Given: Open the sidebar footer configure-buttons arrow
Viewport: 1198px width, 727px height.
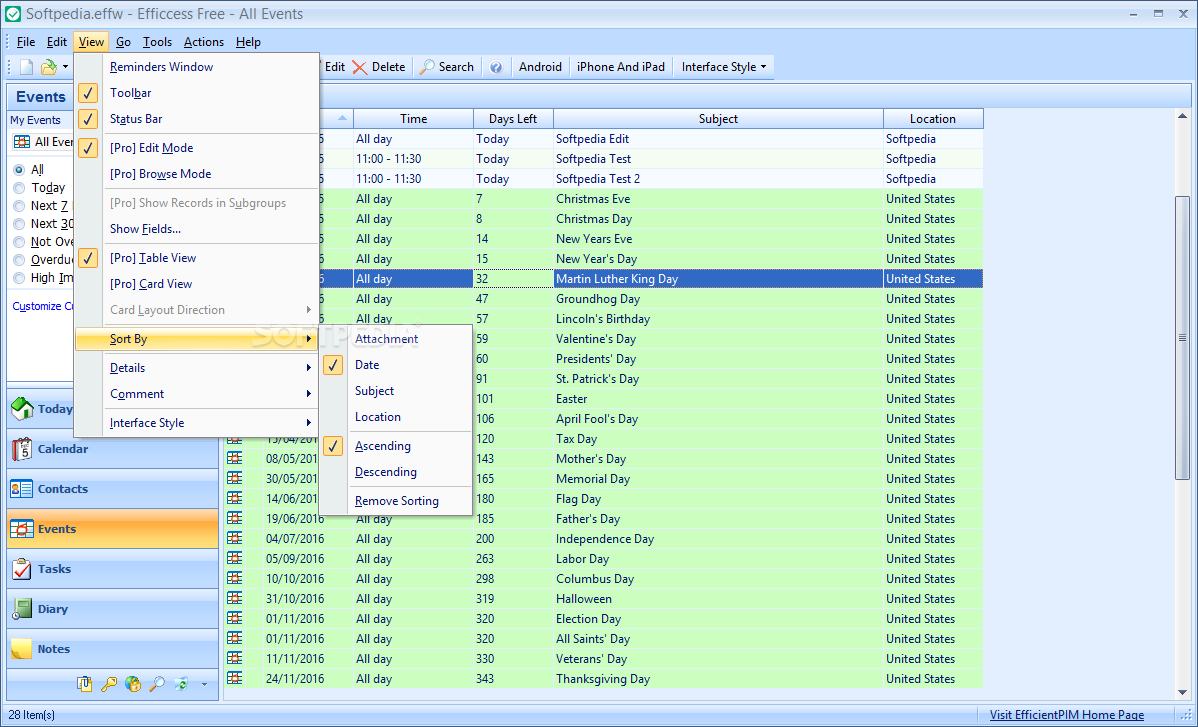Looking at the screenshot, I should 204,684.
